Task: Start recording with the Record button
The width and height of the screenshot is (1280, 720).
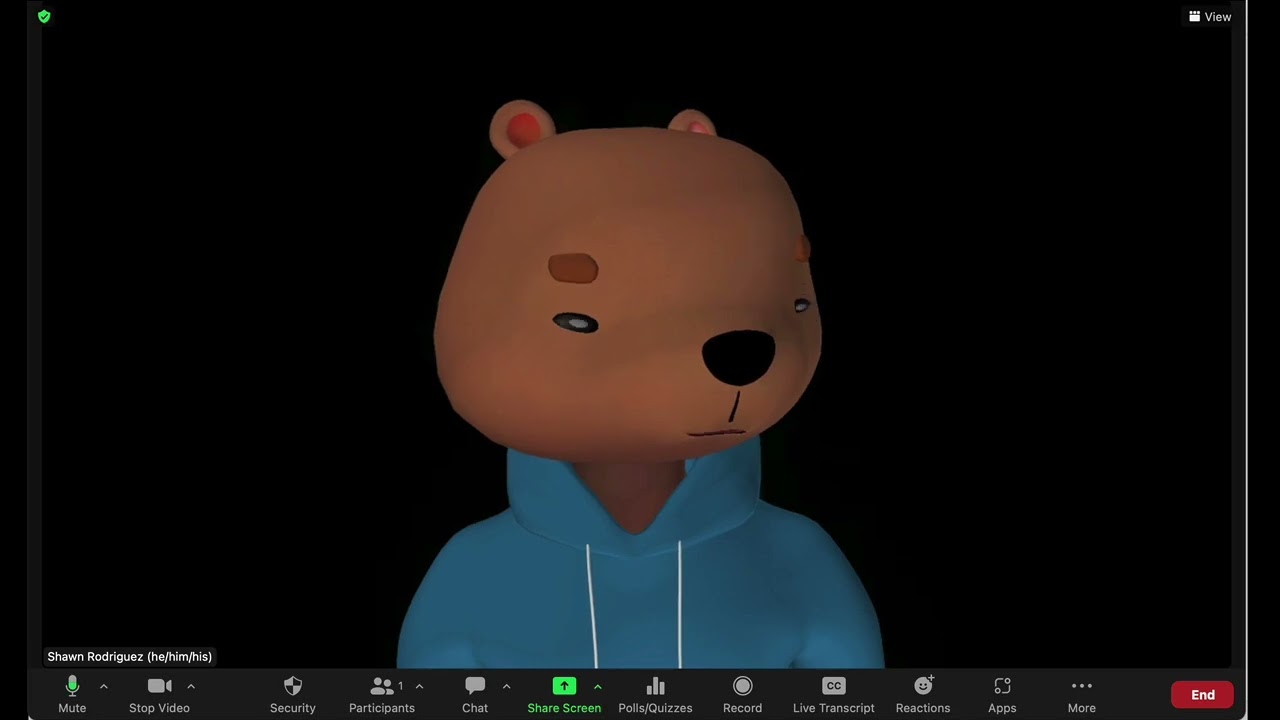Action: [x=742, y=695]
